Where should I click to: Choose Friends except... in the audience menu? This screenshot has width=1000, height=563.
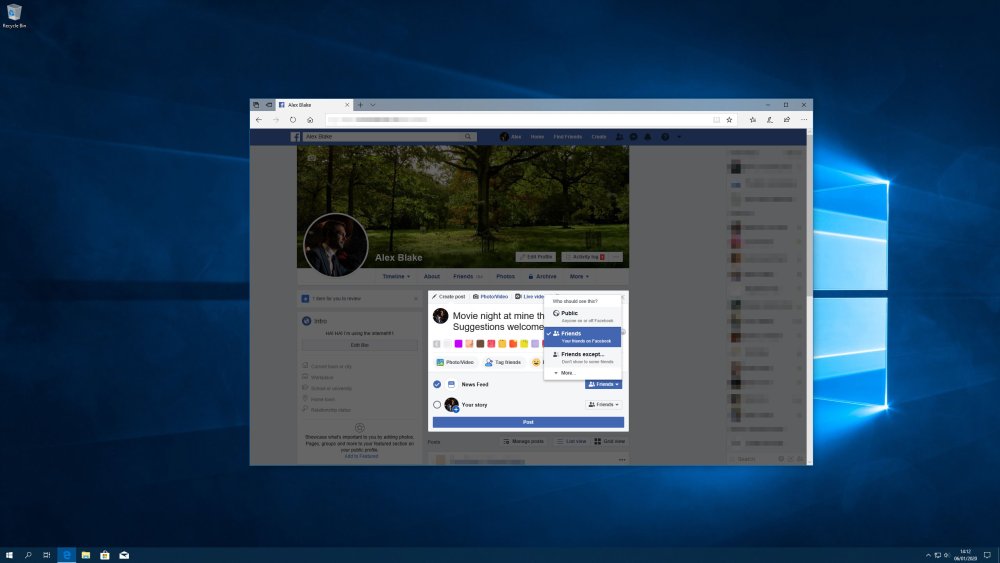[582, 357]
